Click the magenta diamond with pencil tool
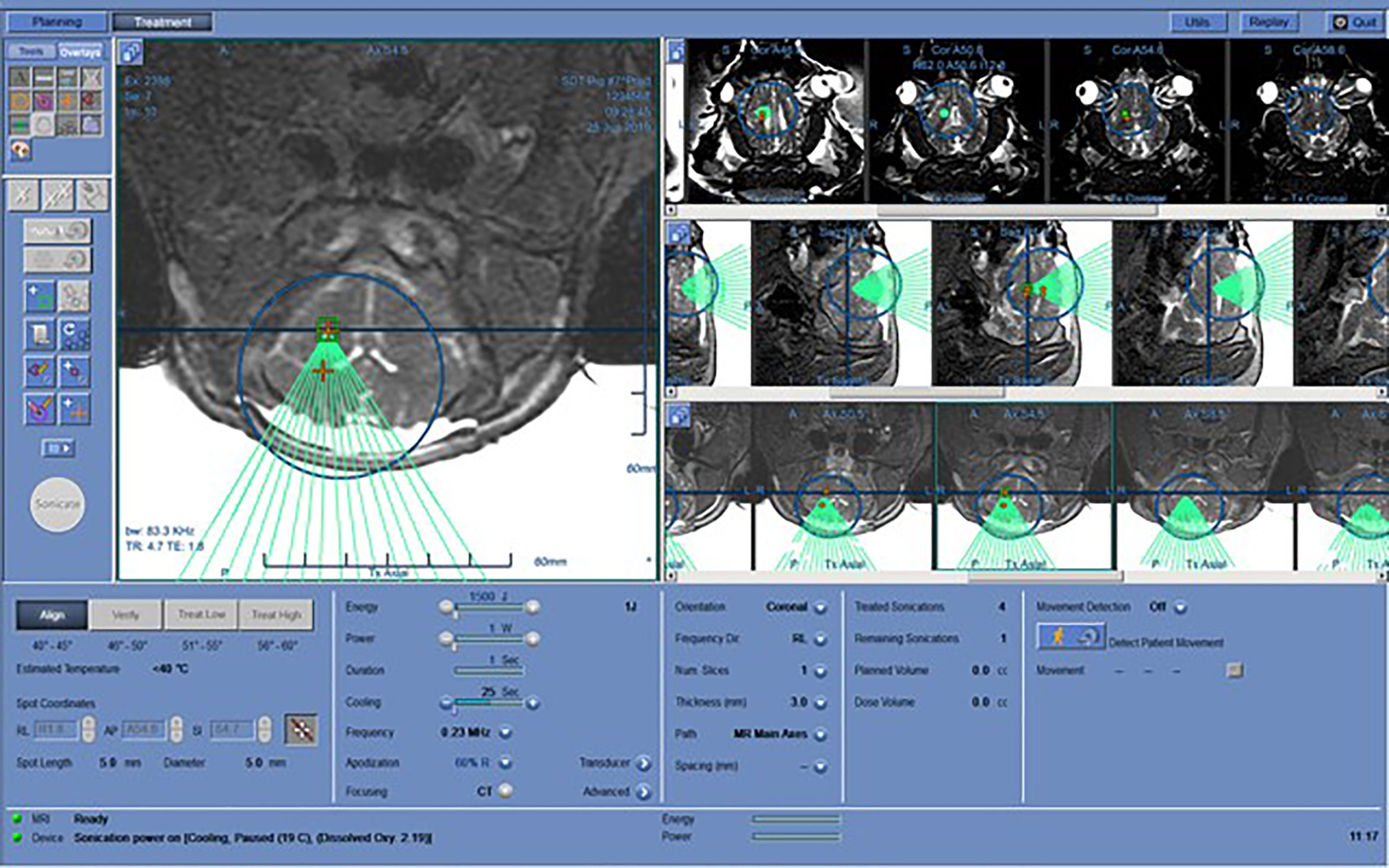 [40, 371]
